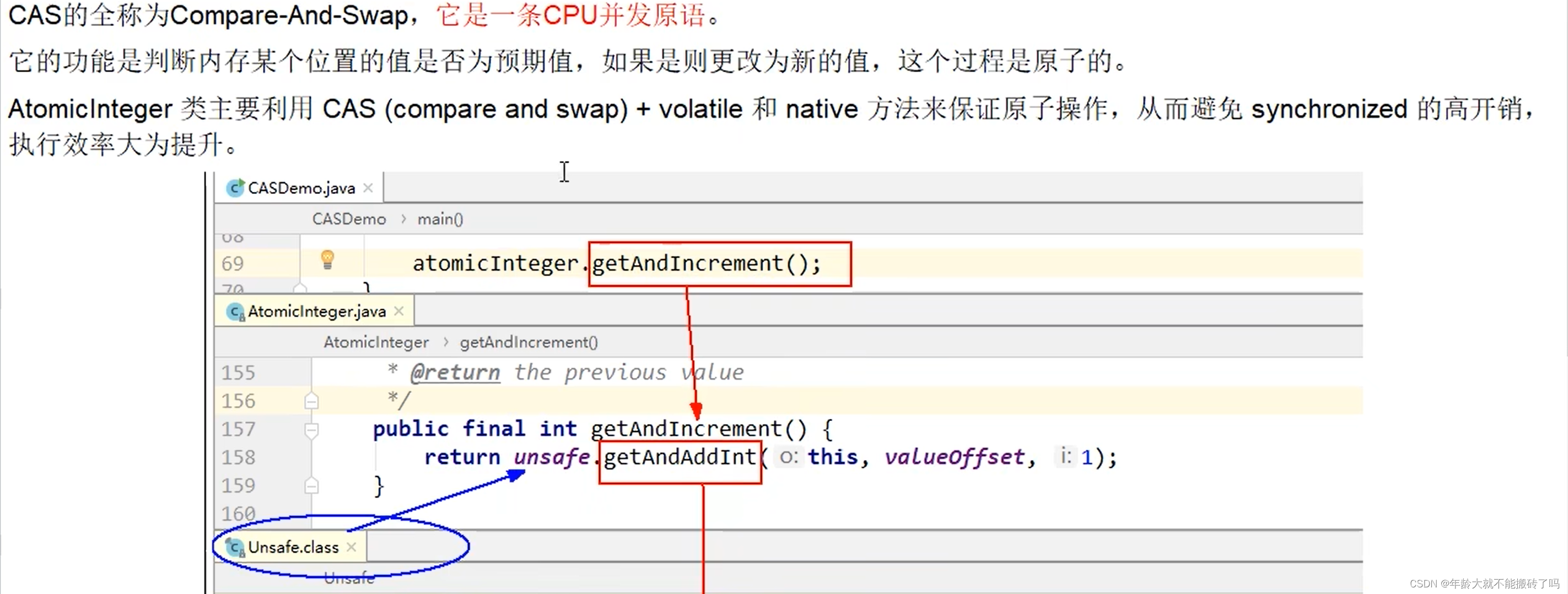Switch to the AtomicInteger.java tab

pyautogui.click(x=314, y=312)
